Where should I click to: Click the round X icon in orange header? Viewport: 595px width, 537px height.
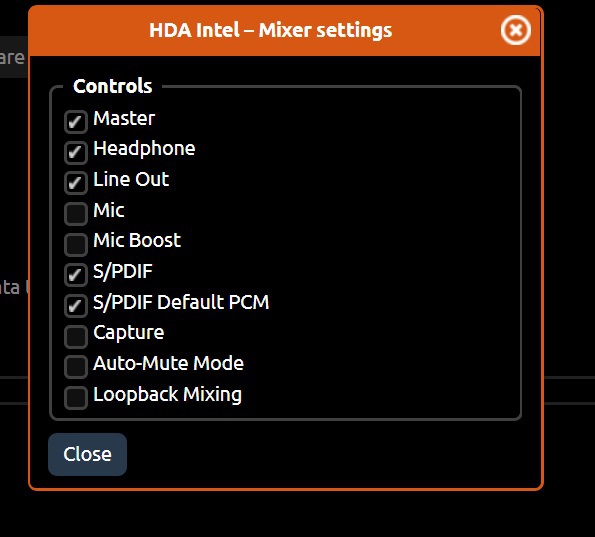515,30
